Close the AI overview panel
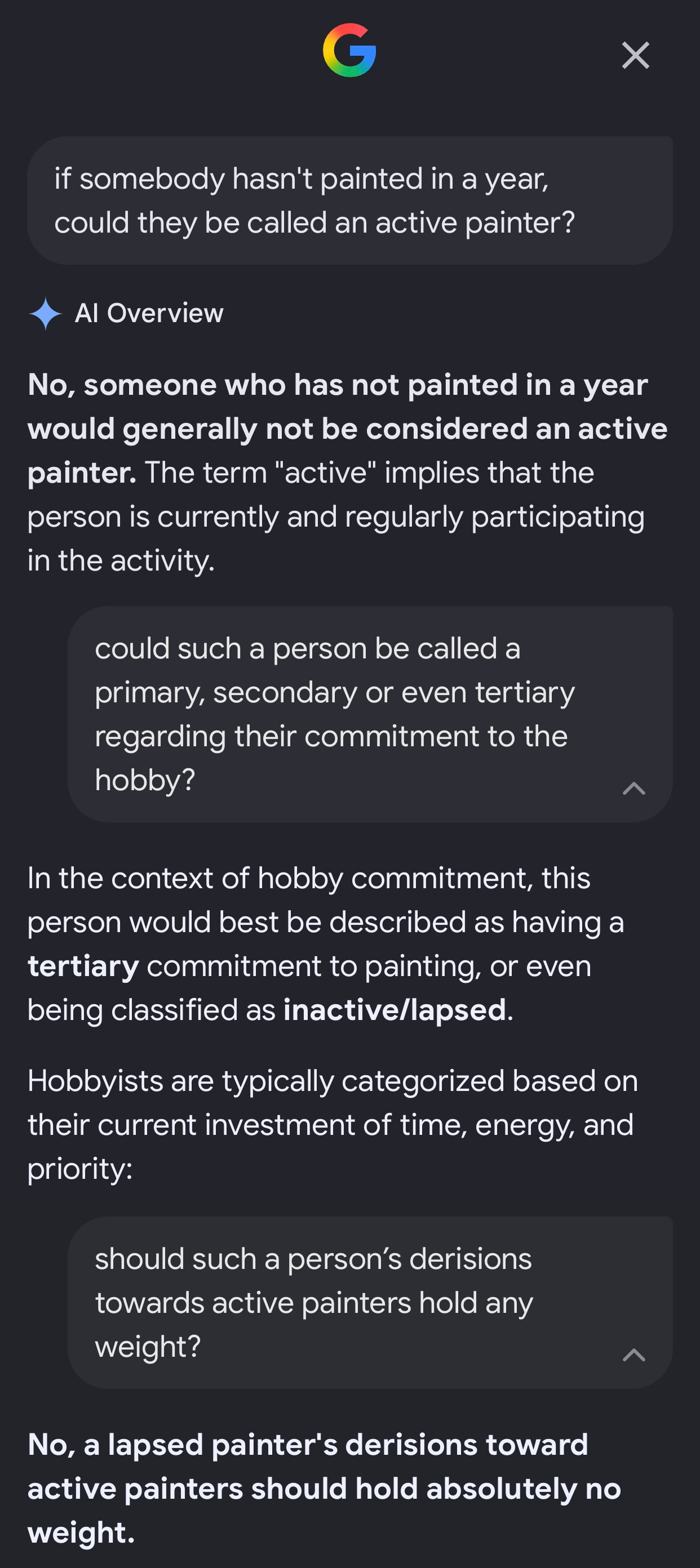The image size is (700, 1568). coord(635,55)
